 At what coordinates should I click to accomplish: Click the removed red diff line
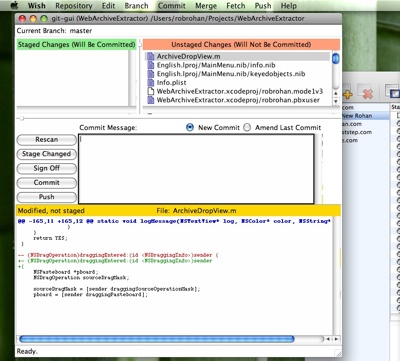(x=118, y=255)
